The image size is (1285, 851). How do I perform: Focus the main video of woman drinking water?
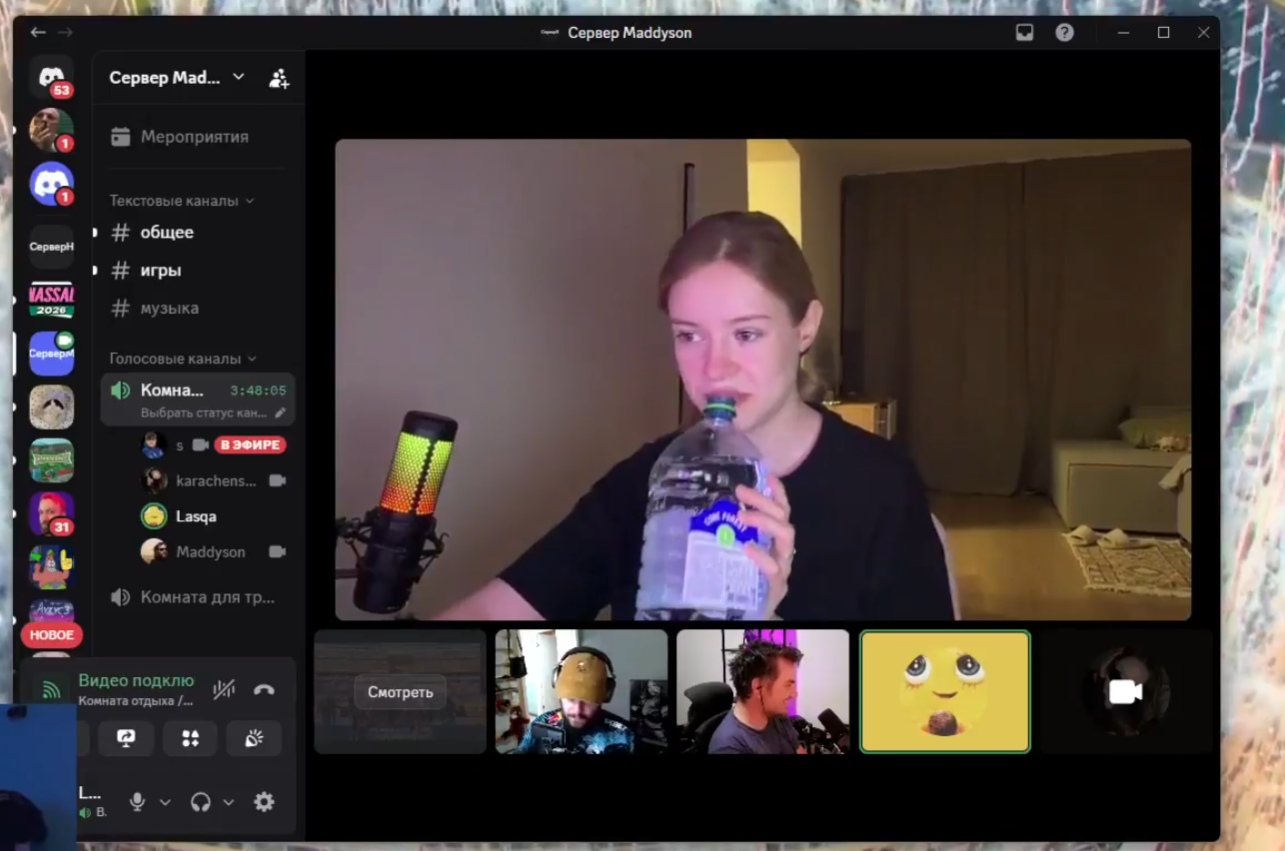pos(763,380)
